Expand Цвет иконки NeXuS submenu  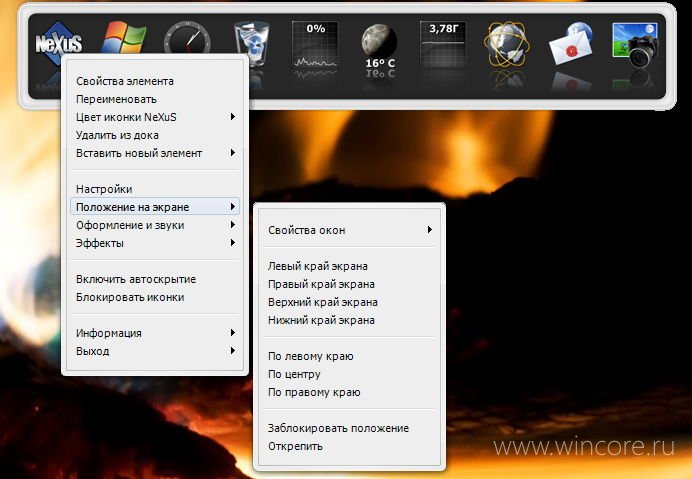click(155, 117)
